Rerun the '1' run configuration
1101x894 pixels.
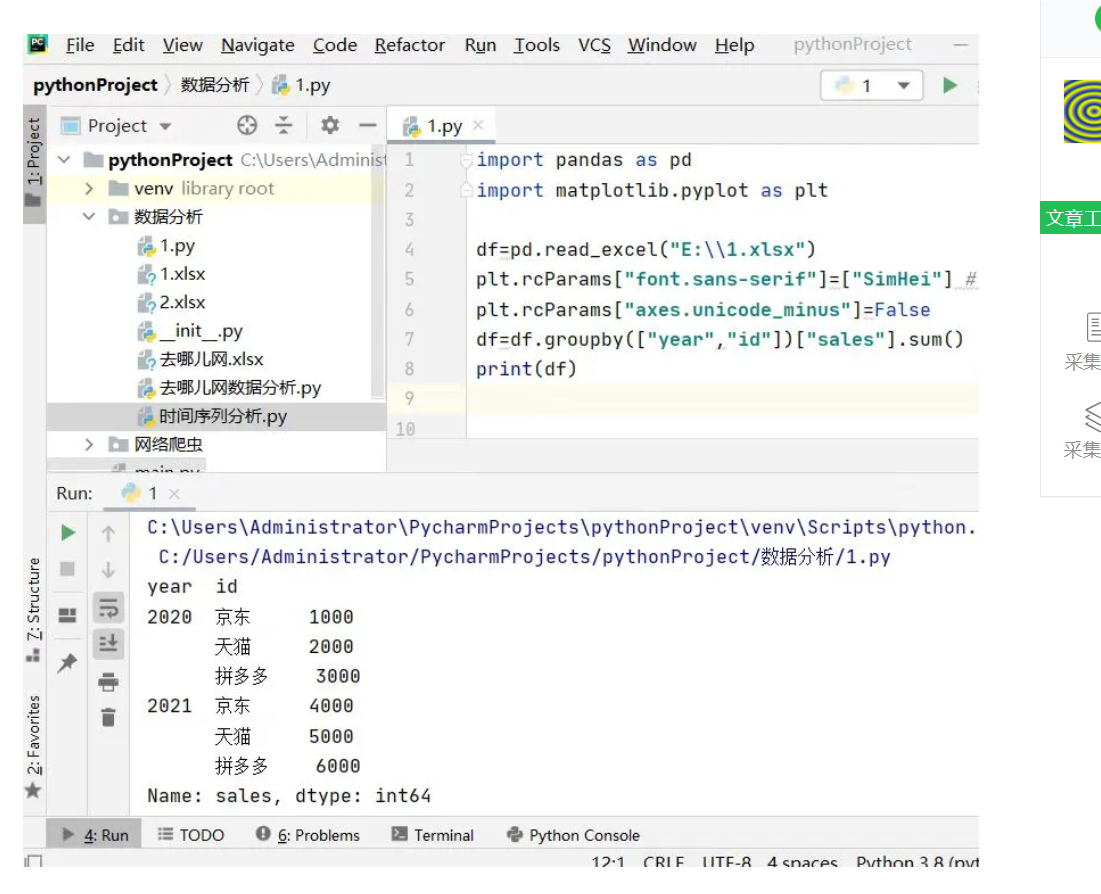[67, 532]
